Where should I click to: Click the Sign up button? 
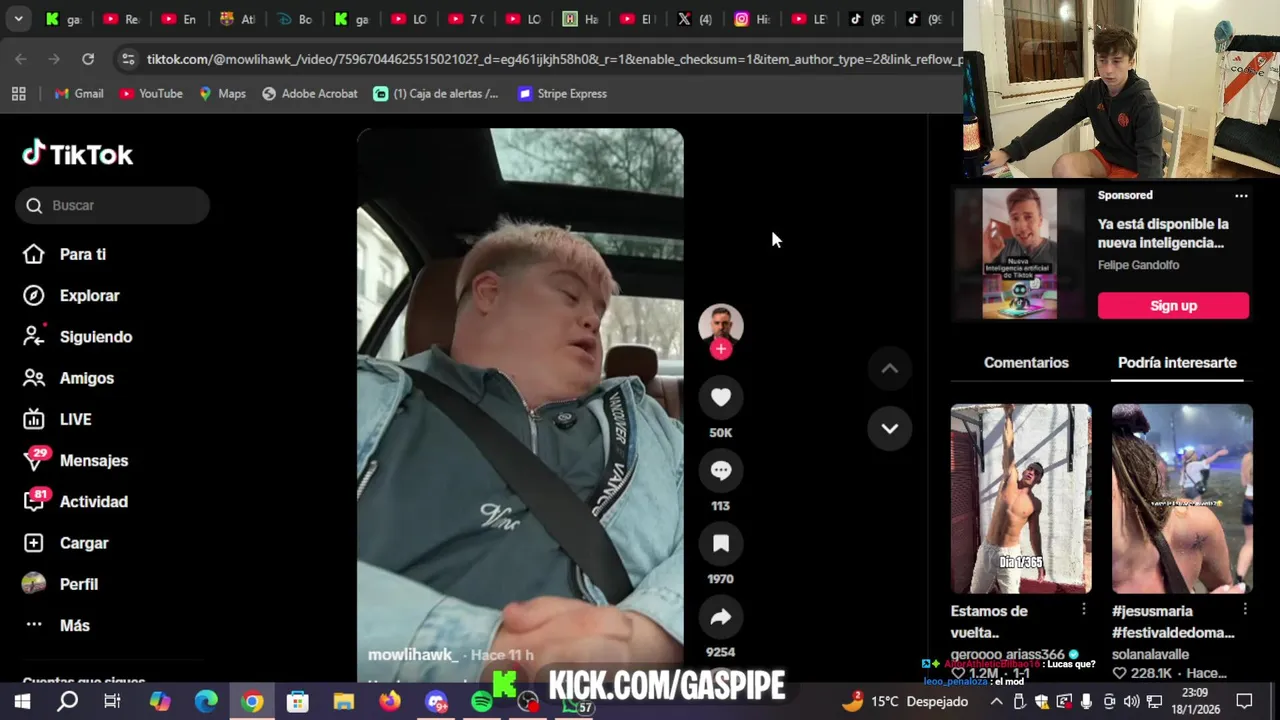1173,306
